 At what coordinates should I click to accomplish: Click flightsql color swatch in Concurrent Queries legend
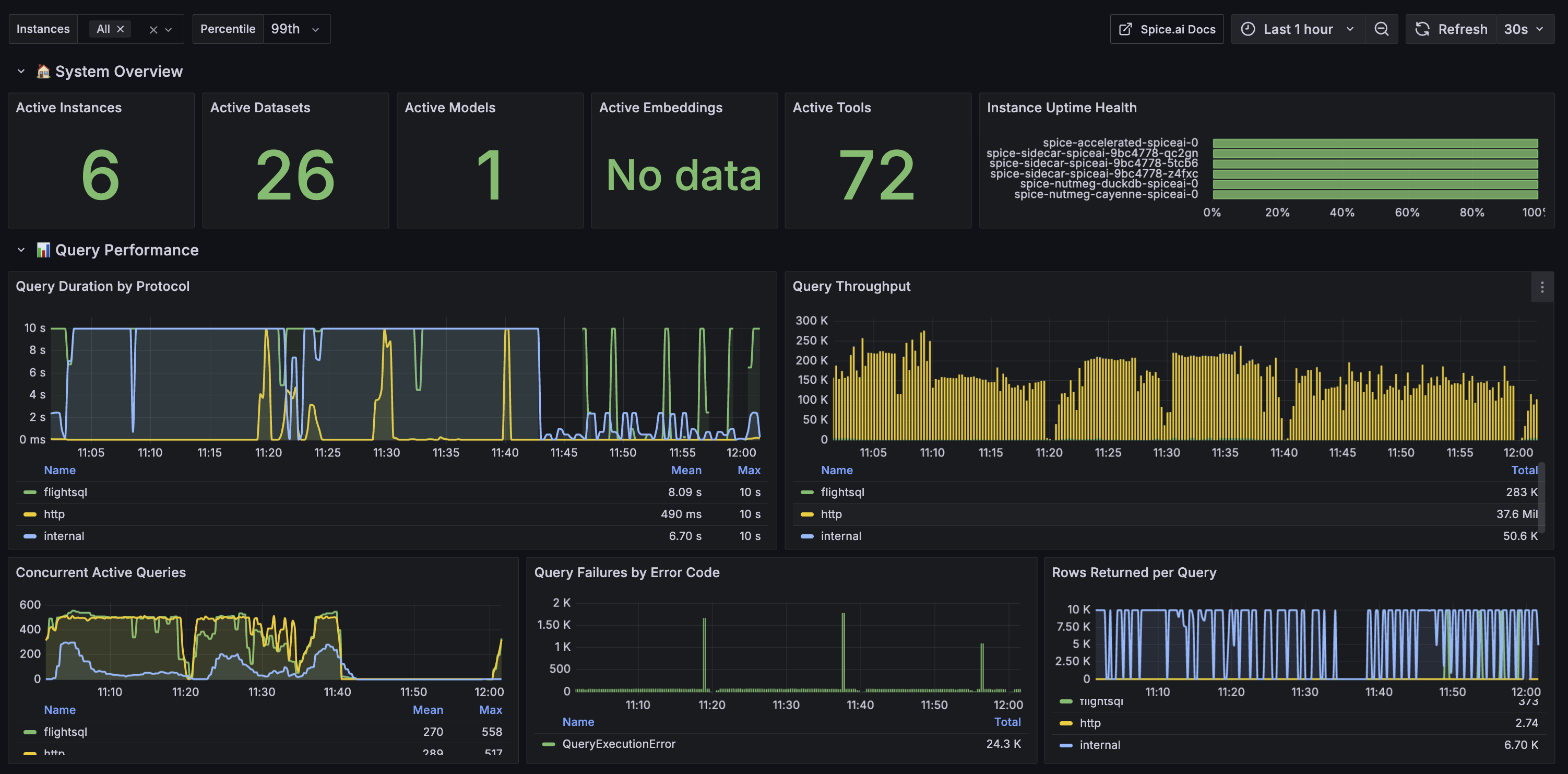coord(29,732)
